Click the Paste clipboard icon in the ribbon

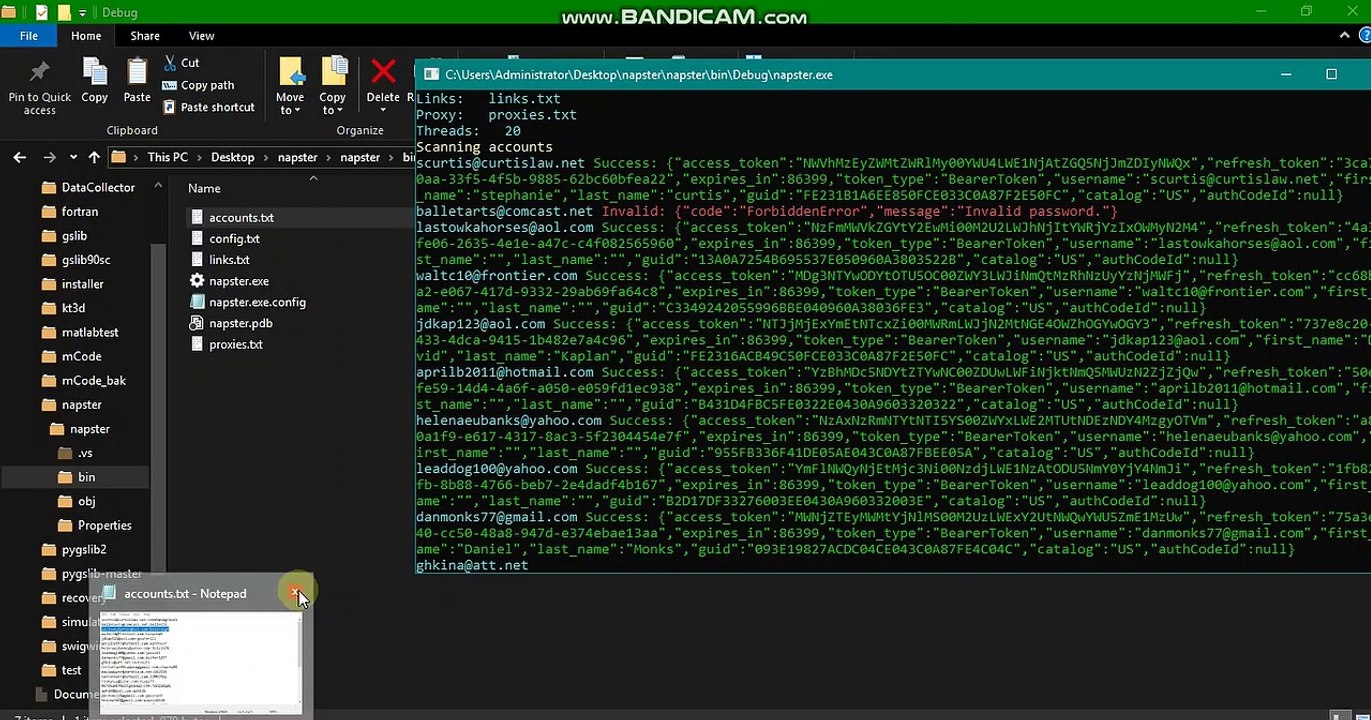pos(137,72)
